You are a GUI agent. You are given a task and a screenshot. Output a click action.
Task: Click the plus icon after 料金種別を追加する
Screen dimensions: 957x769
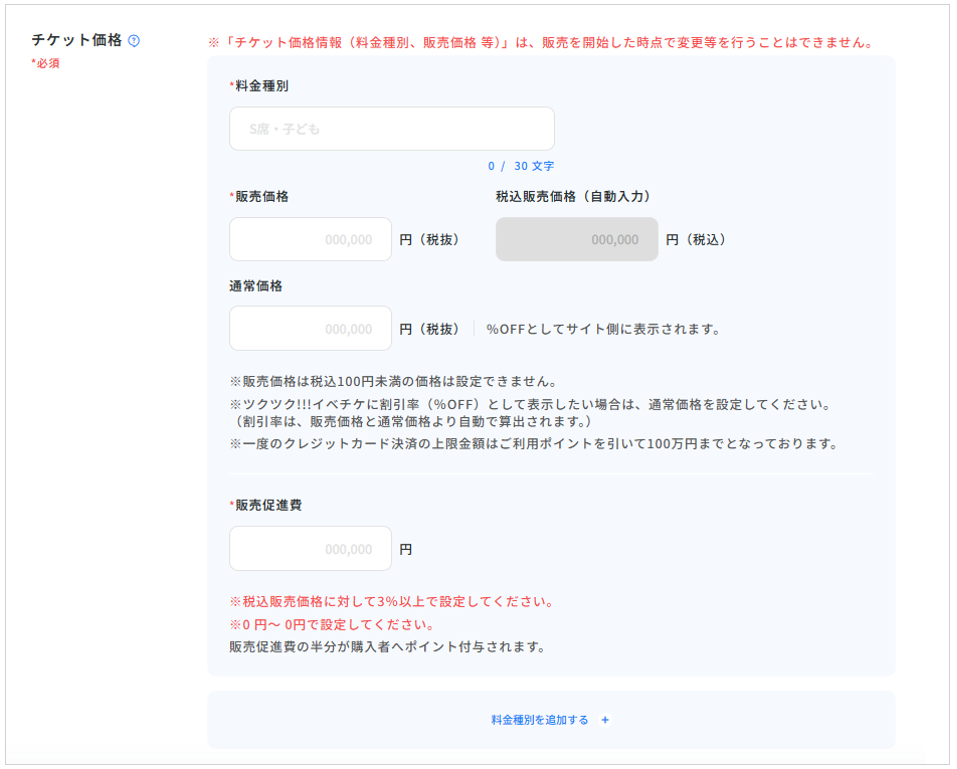(x=605, y=720)
